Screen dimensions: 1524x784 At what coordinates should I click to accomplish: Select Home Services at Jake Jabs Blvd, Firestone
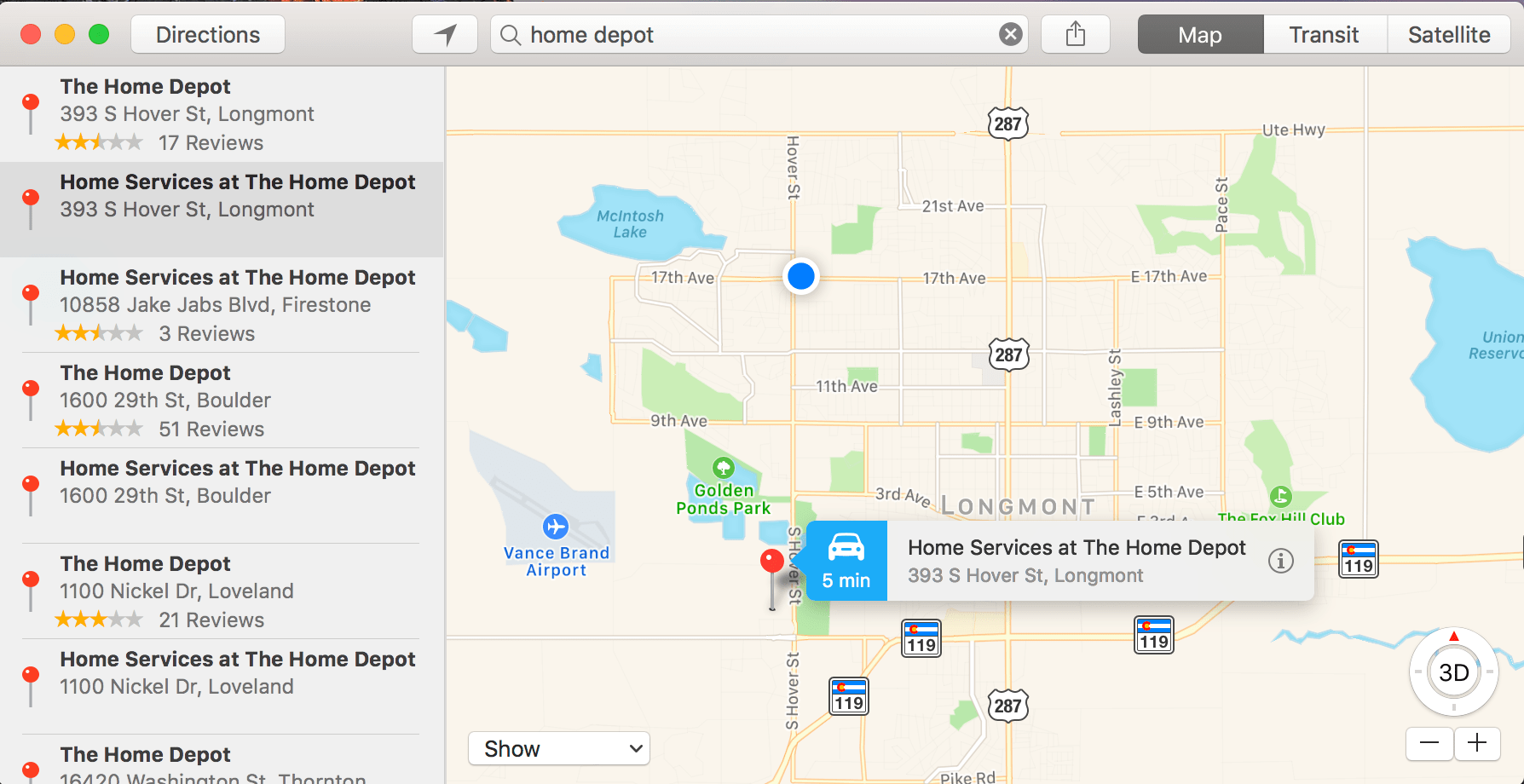[x=222, y=305]
